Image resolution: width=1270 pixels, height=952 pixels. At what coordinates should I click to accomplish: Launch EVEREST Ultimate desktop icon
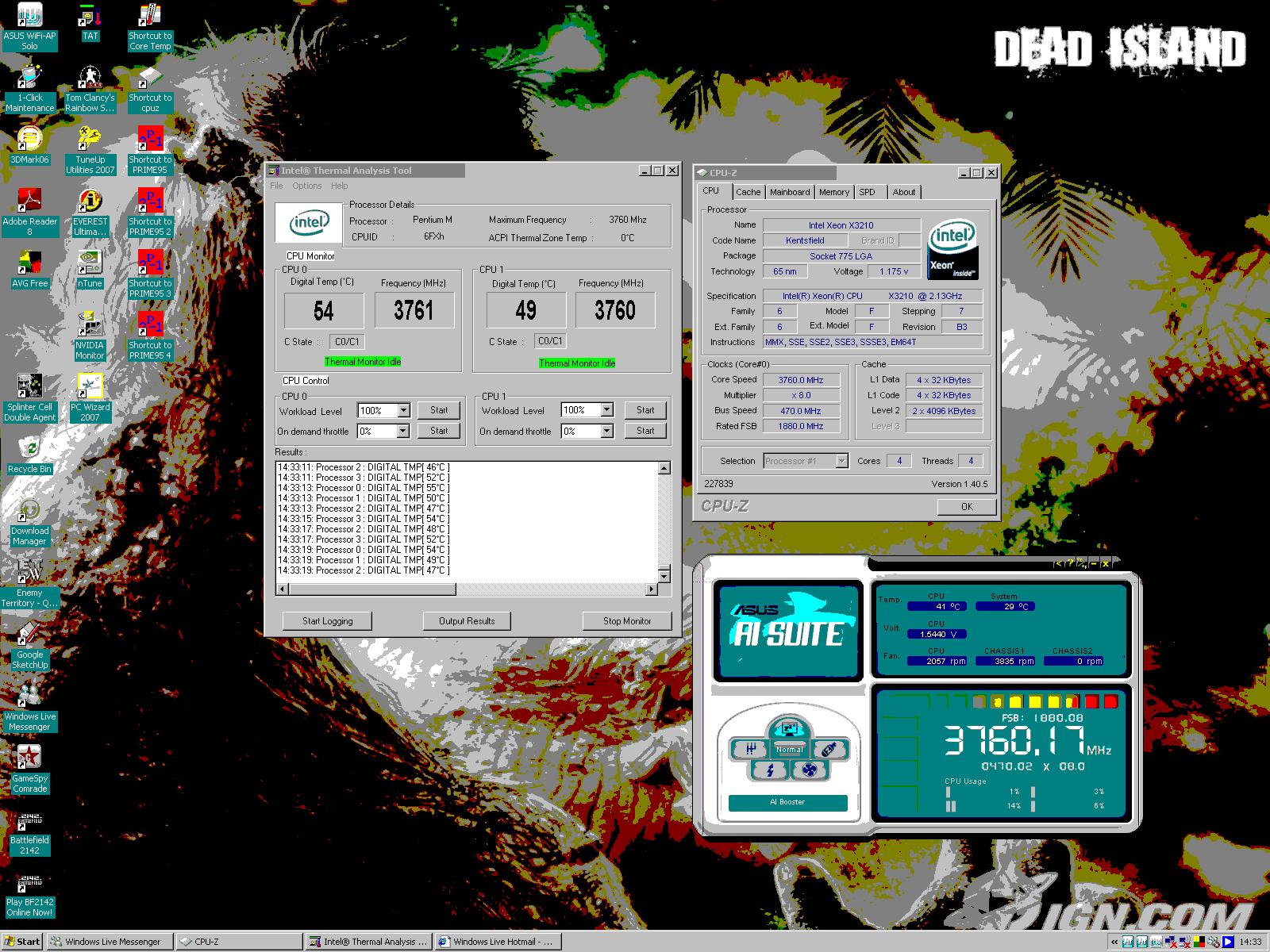[x=90, y=213]
